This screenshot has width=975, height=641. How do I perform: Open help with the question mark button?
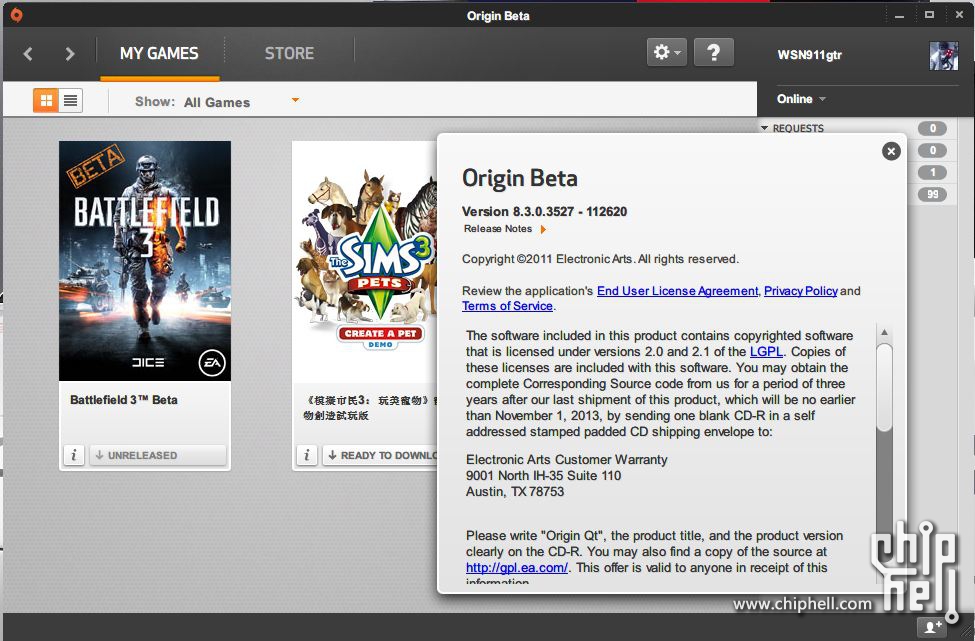[x=713, y=52]
